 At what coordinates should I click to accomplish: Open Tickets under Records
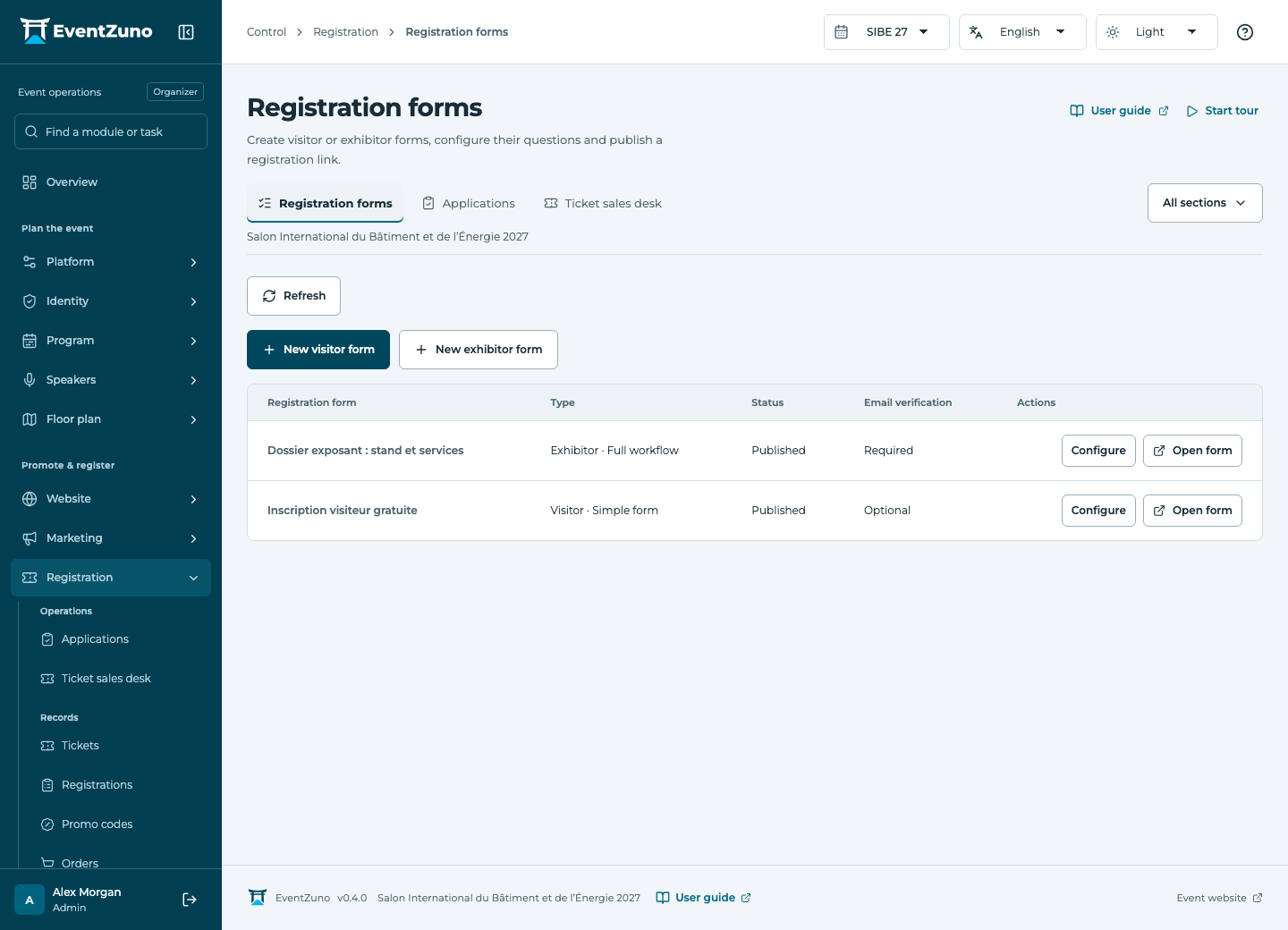coord(118,746)
